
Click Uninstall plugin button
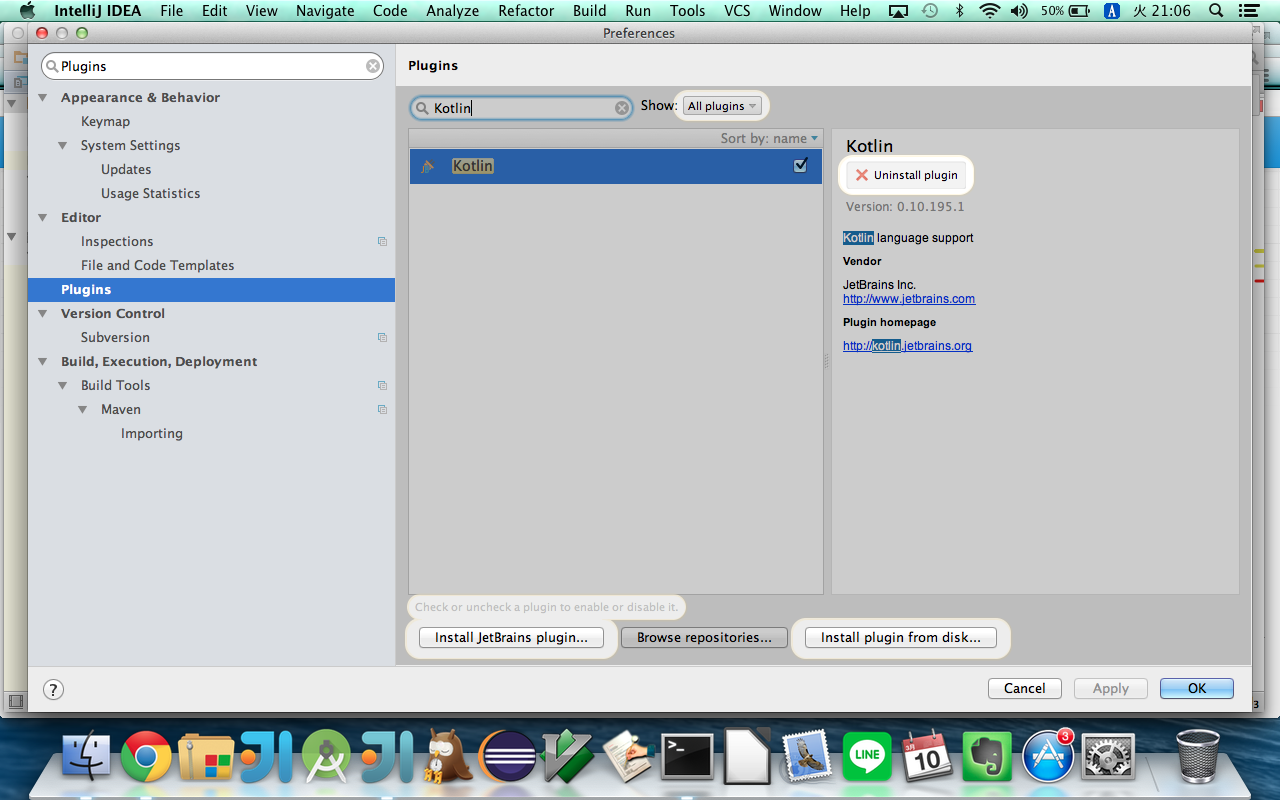906,175
